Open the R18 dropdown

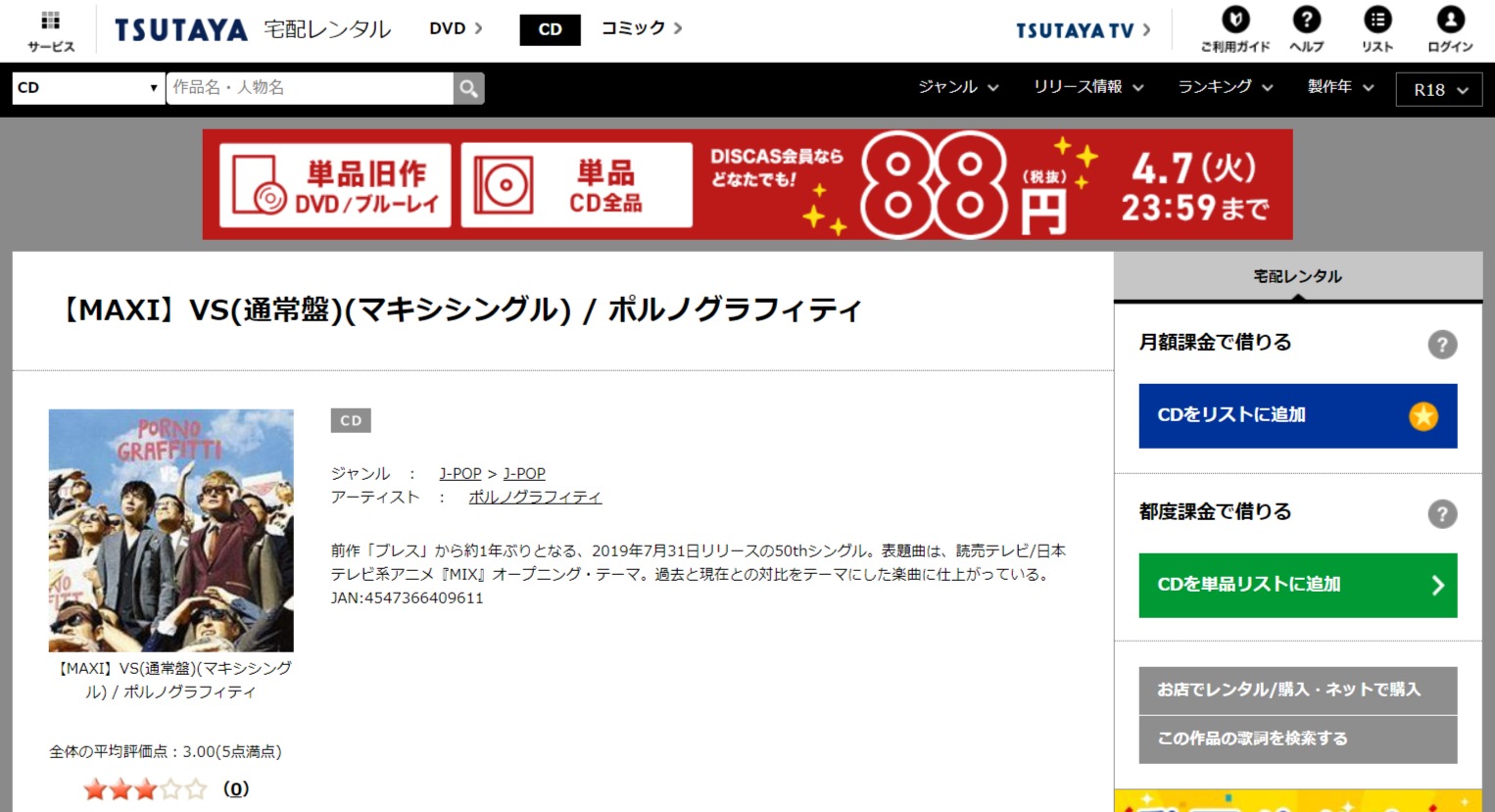[x=1439, y=89]
